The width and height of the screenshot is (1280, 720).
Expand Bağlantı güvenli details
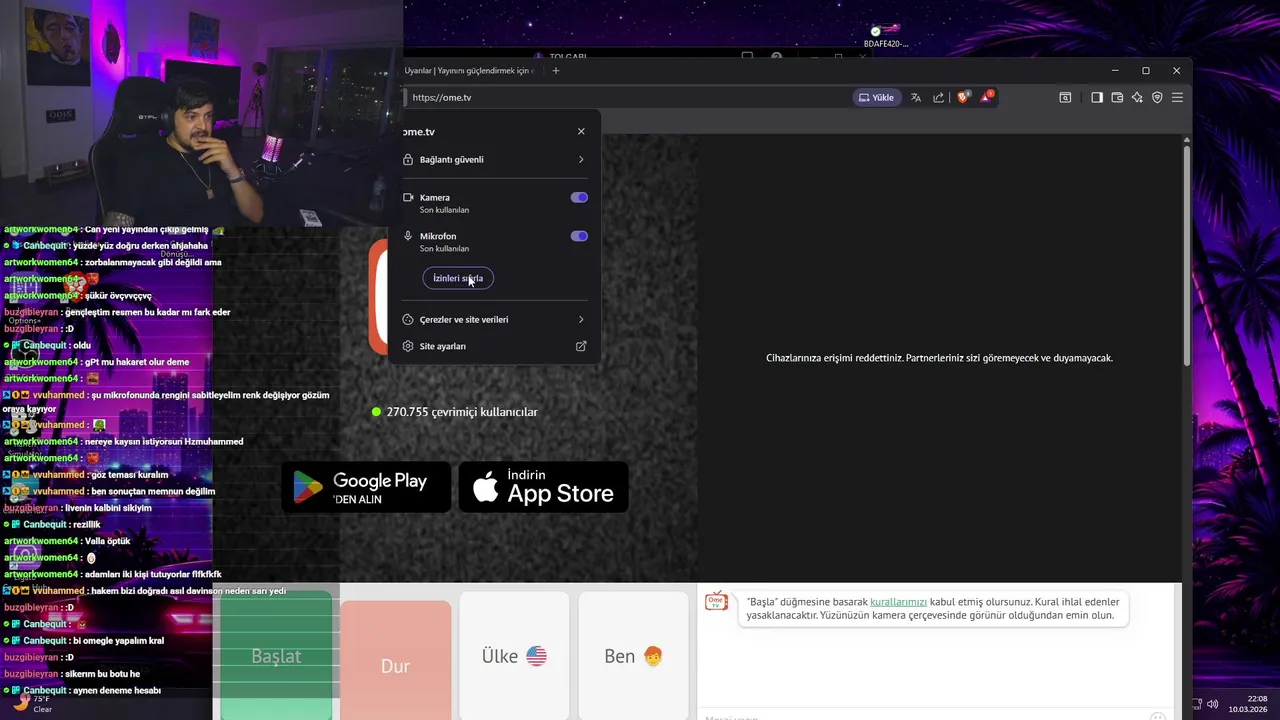click(495, 160)
